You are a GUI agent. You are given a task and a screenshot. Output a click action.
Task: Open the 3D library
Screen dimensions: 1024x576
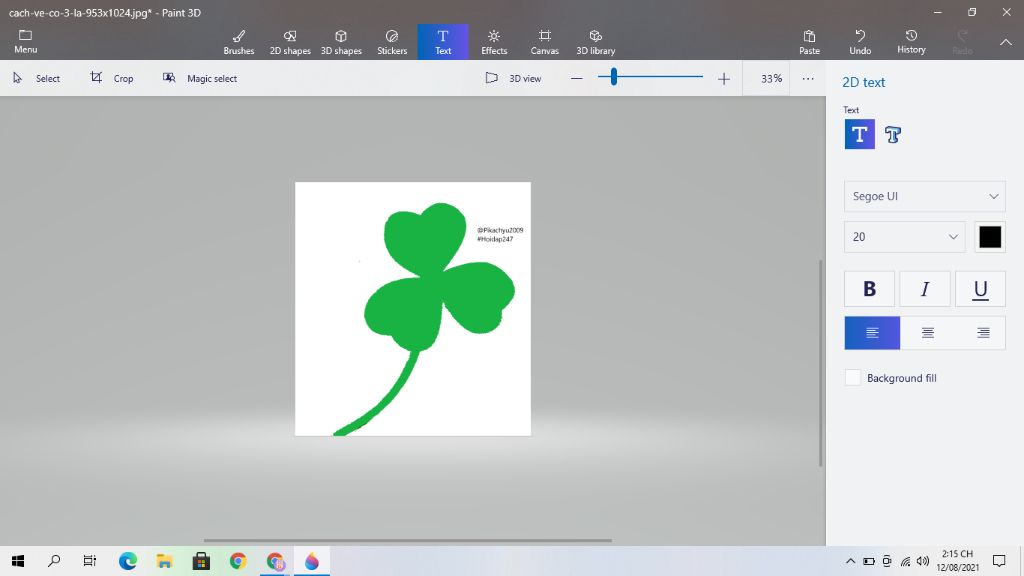(x=596, y=41)
